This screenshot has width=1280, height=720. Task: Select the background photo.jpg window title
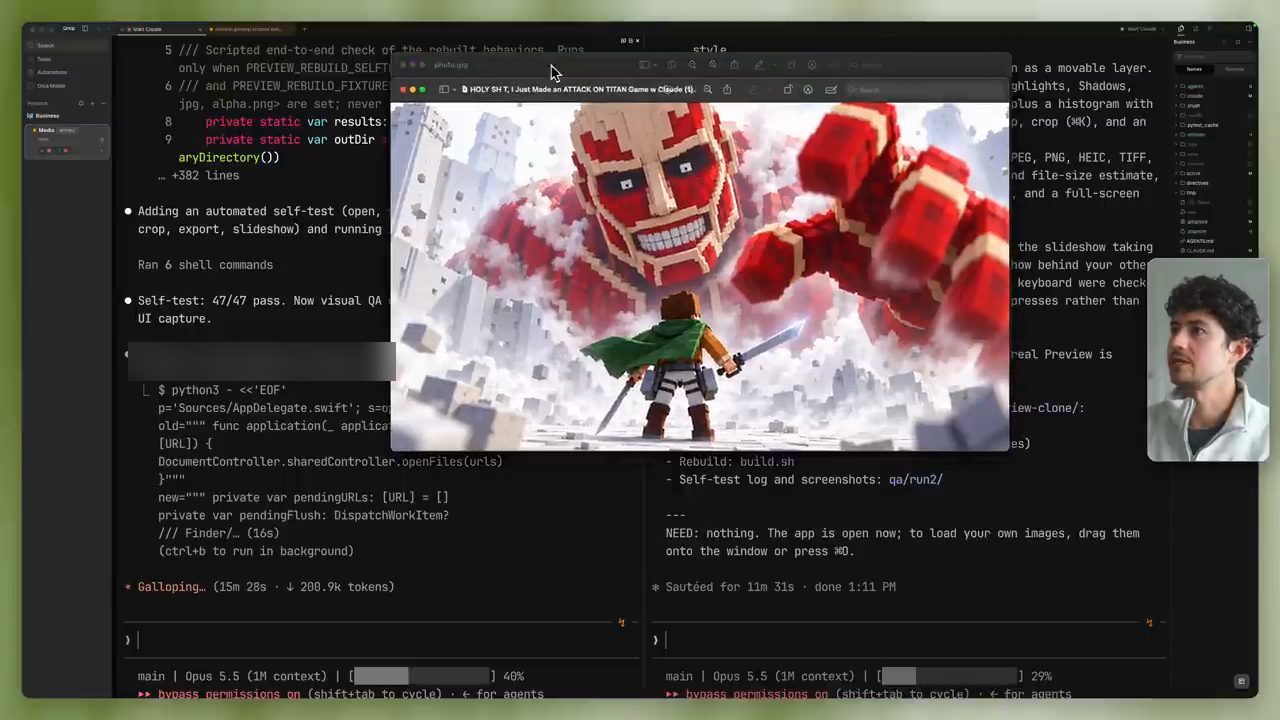[450, 65]
